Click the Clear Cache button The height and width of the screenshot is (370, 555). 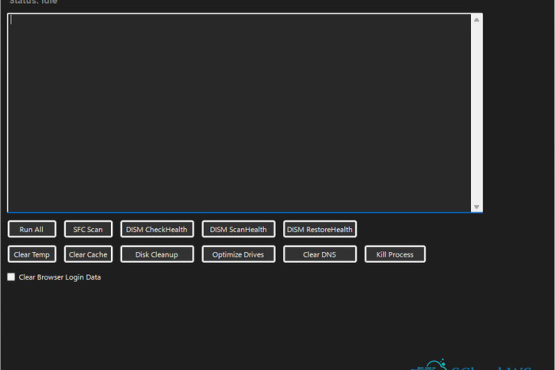coord(88,254)
